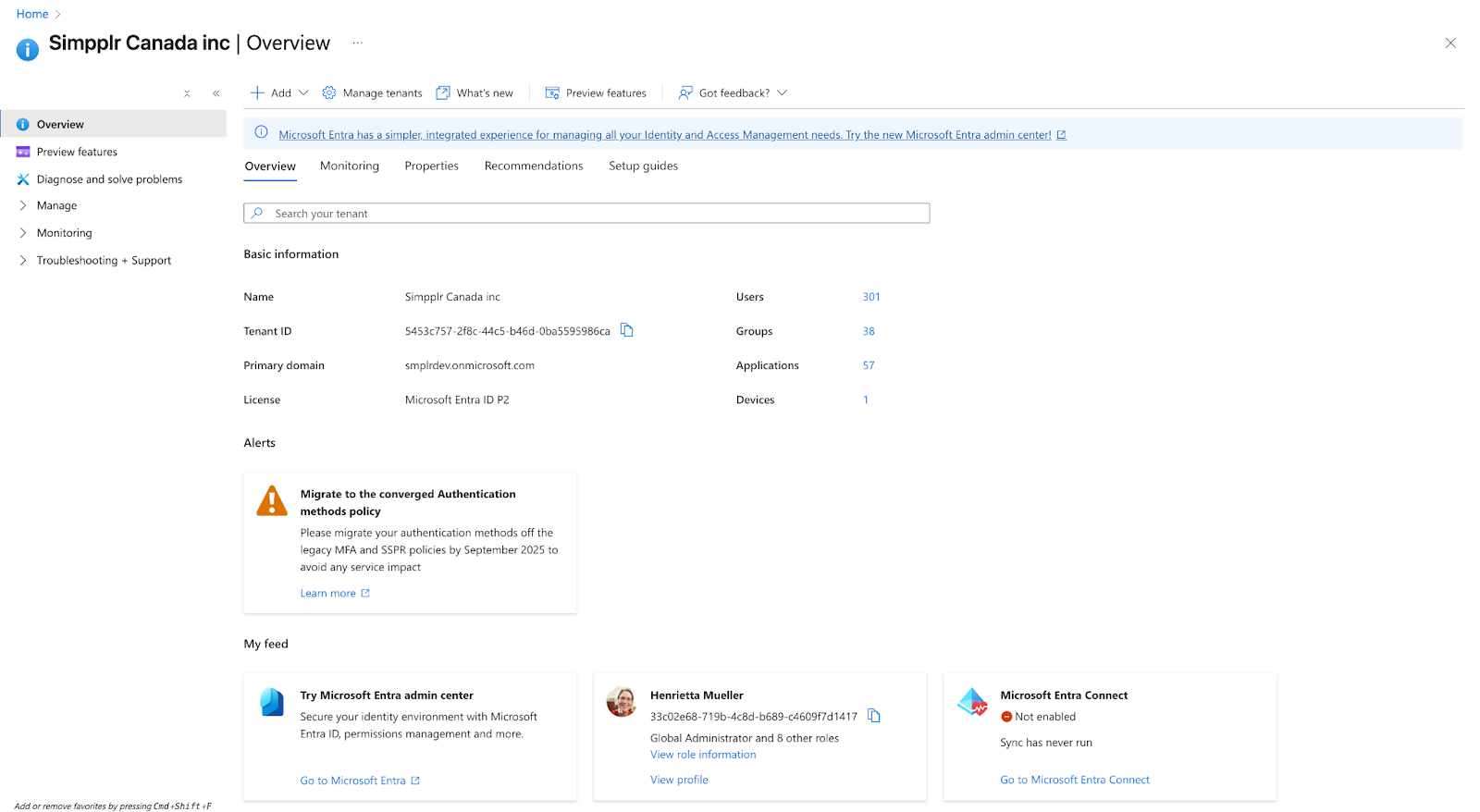Open the View role information link
The width and height of the screenshot is (1480, 812).
pos(703,755)
